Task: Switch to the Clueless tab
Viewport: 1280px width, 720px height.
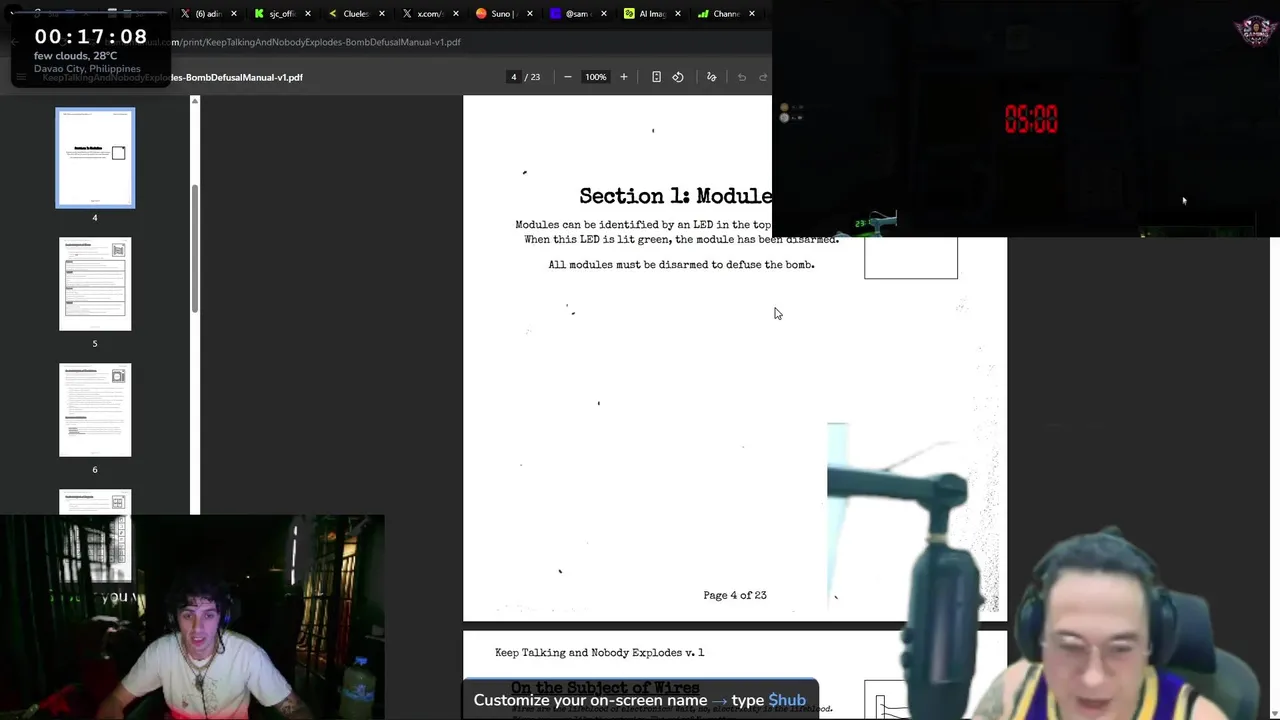Action: pos(349,14)
